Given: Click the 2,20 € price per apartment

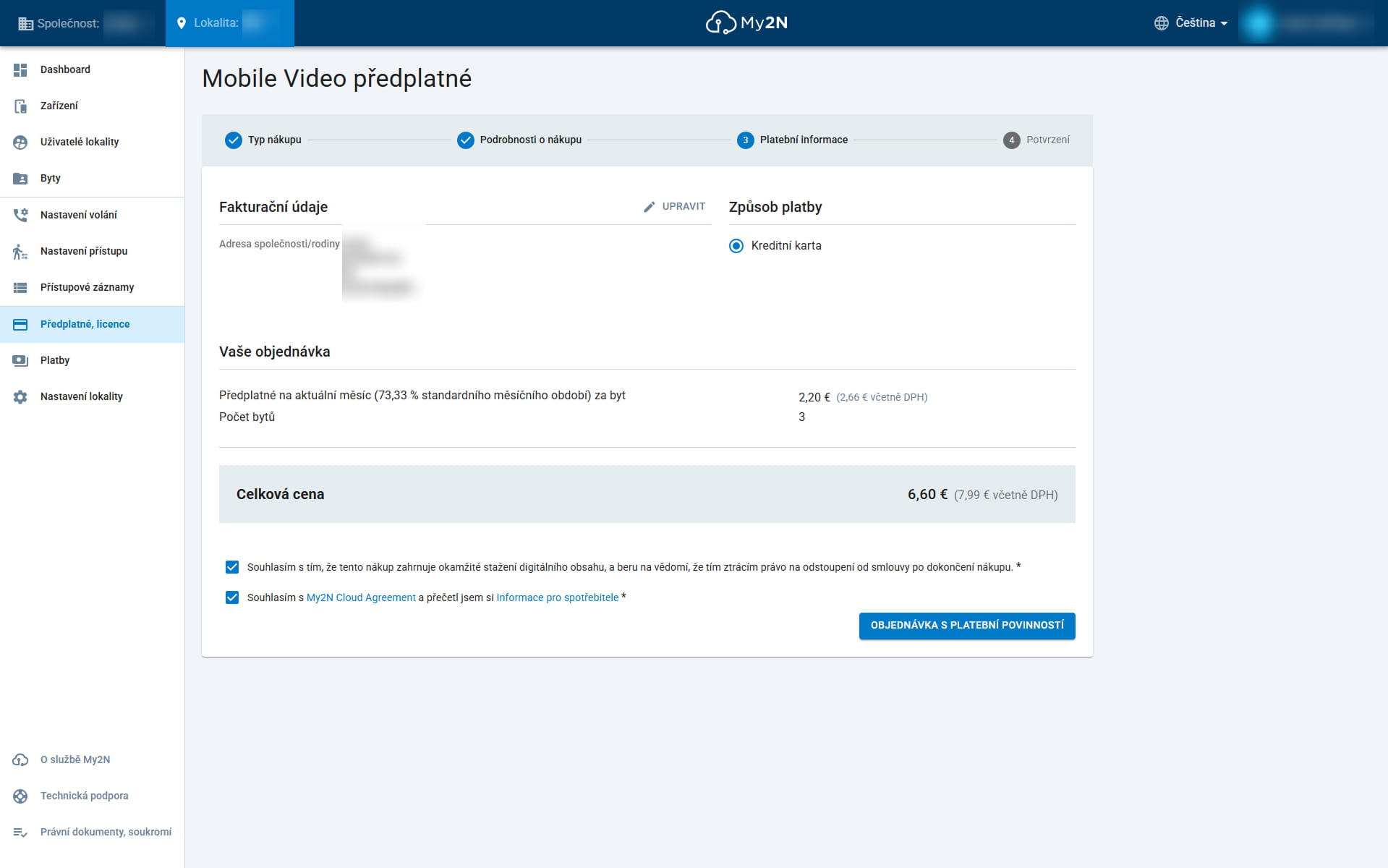Looking at the screenshot, I should [814, 397].
